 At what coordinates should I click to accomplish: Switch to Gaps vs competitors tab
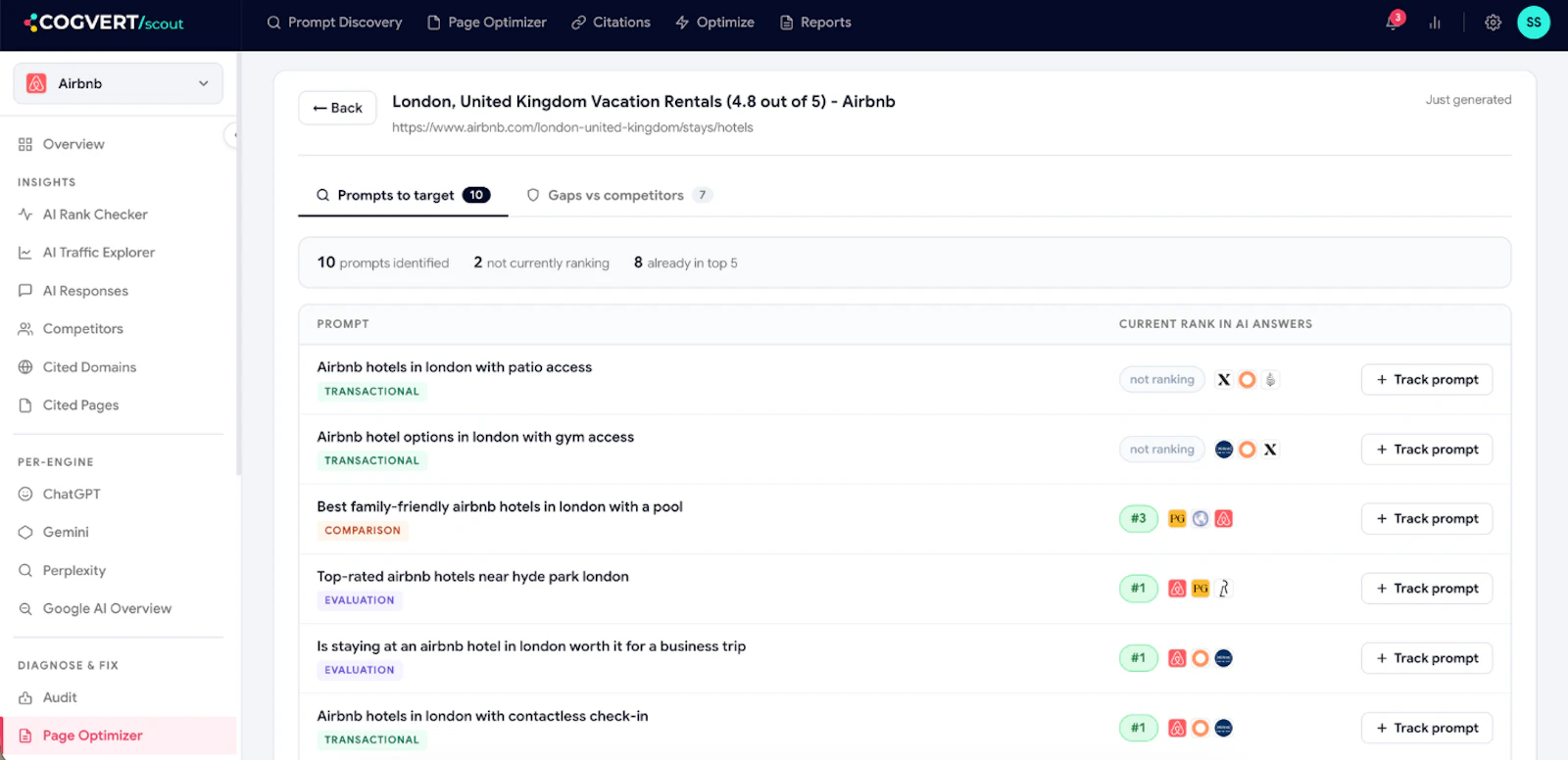point(618,195)
